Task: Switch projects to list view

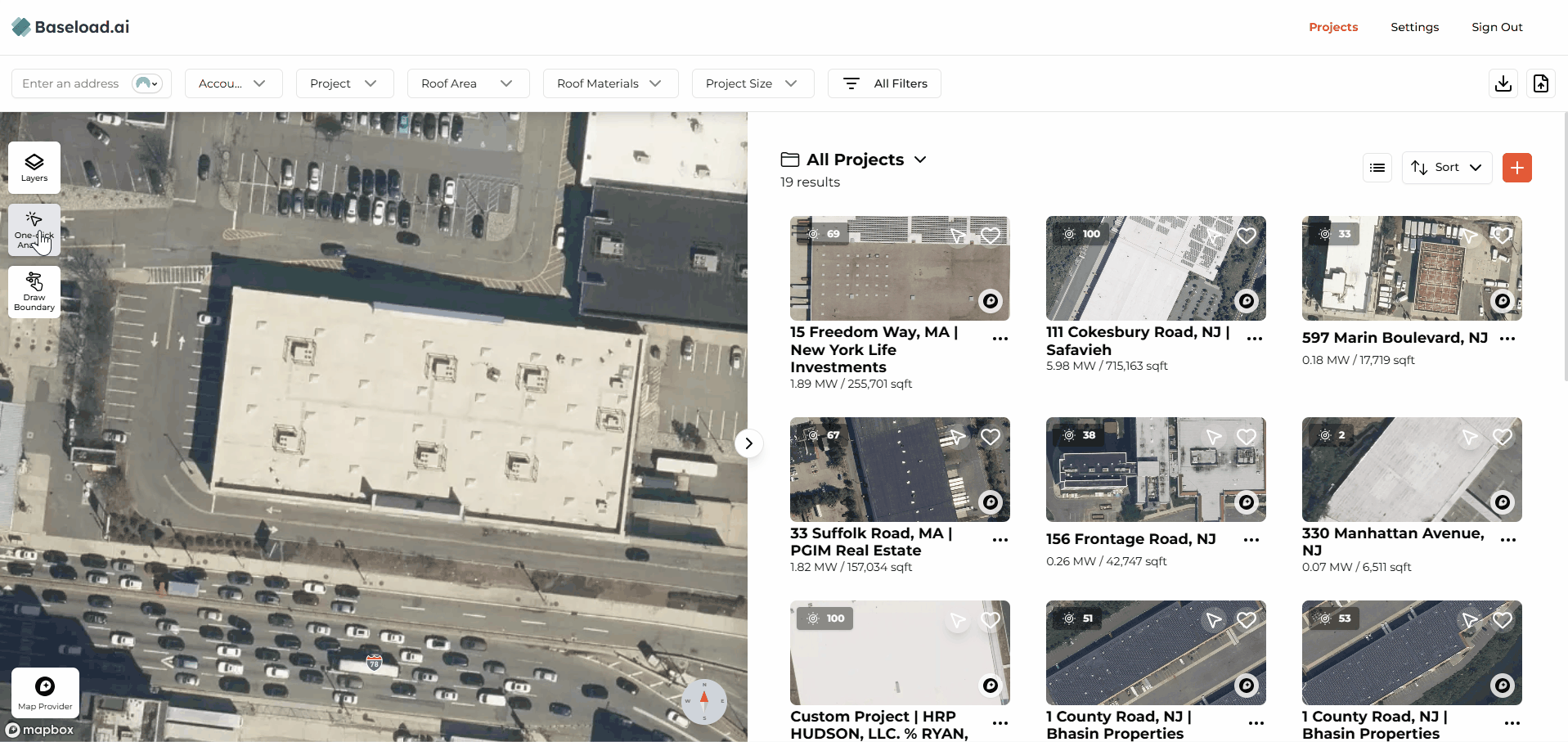Action: coord(1377,167)
